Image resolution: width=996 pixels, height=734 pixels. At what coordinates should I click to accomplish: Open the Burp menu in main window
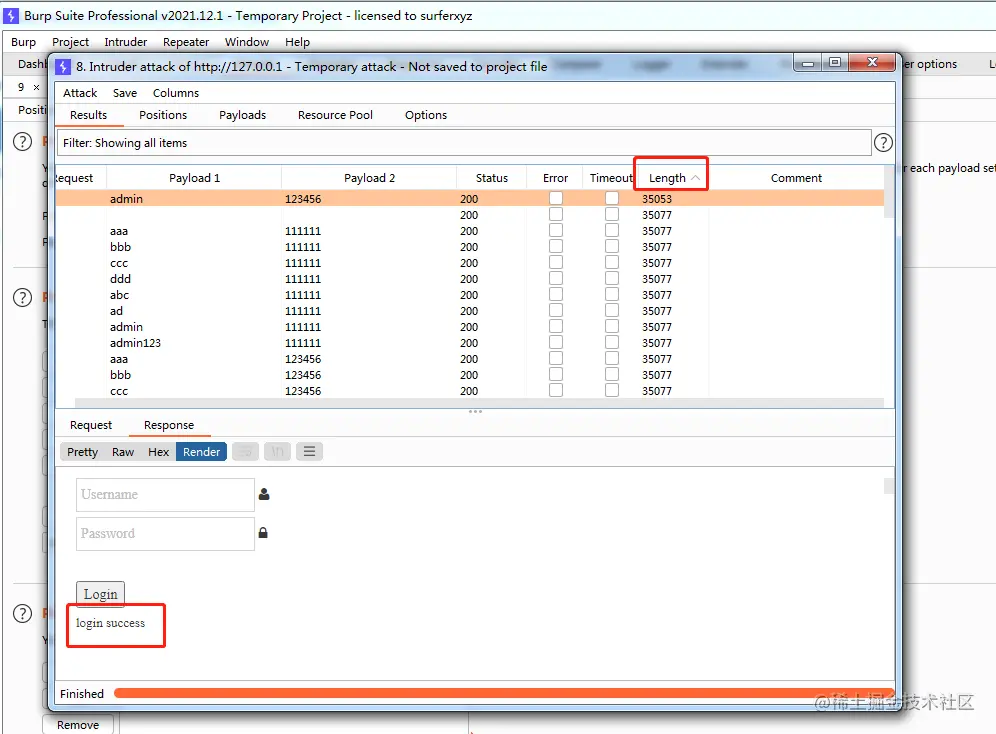[x=24, y=42]
